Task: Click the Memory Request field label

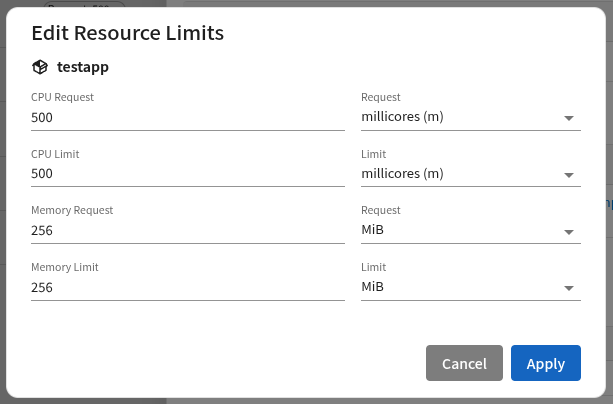Action: [72, 211]
